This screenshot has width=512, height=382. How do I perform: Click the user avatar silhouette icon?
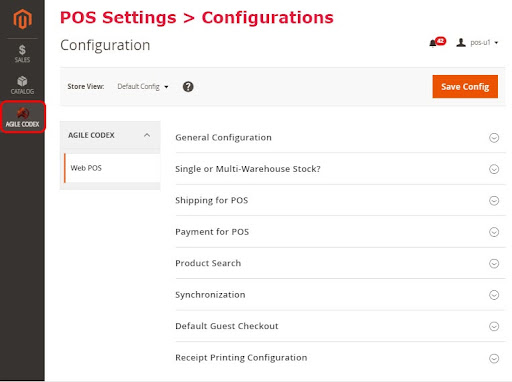pos(461,42)
